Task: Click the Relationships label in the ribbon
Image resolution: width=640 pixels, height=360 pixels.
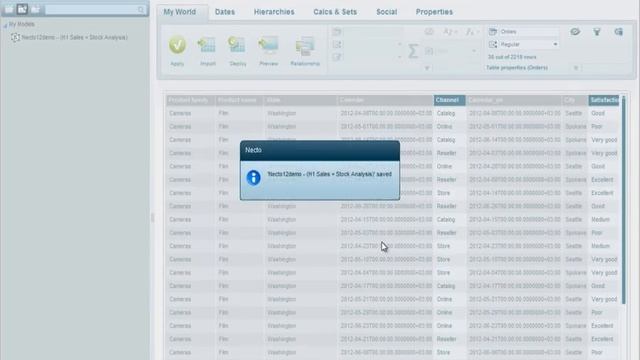Action: [305, 64]
